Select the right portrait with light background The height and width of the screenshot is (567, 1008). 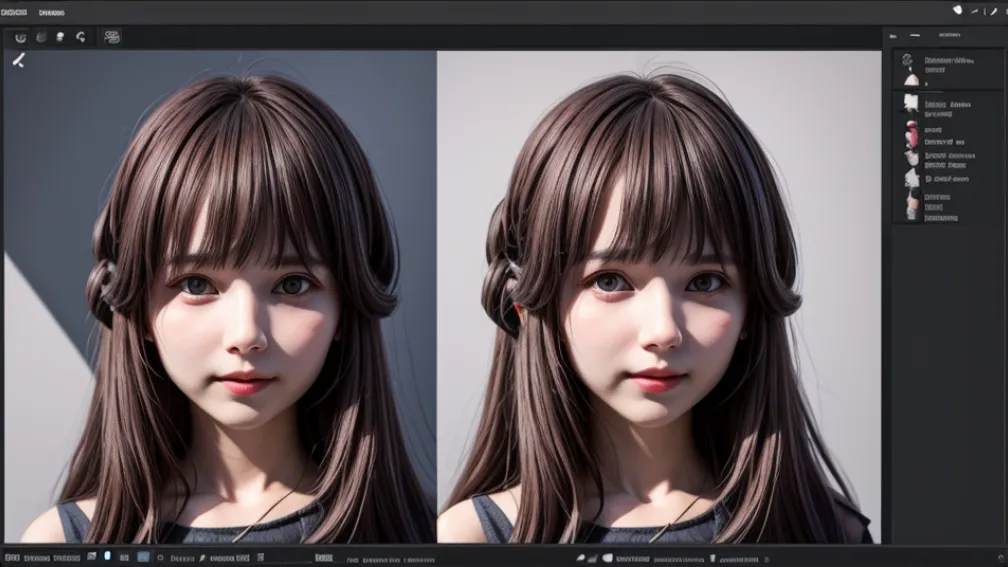(659, 296)
